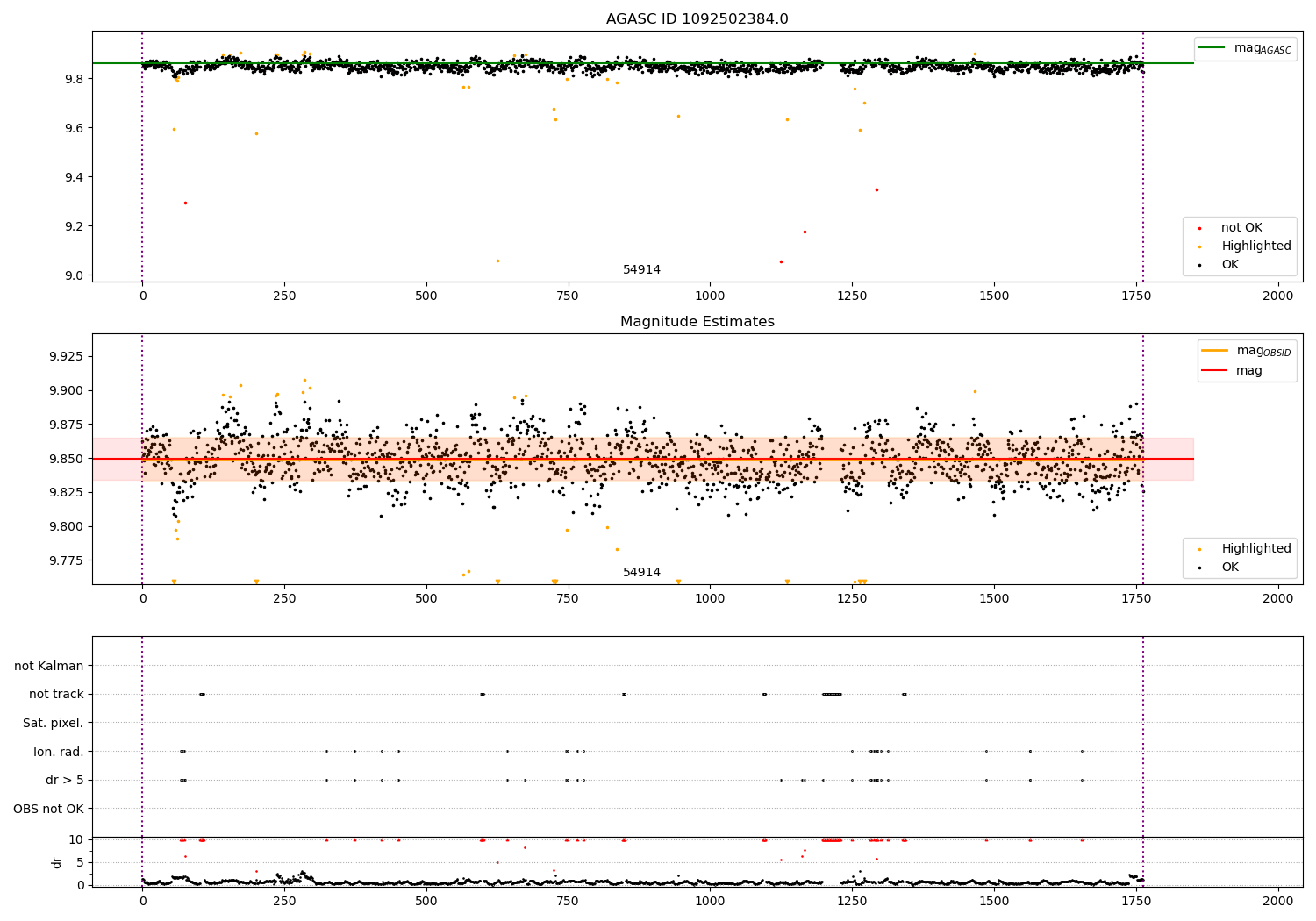Click the 9.0 tick label in the top plot
The image size is (1316, 921).
click(75, 275)
